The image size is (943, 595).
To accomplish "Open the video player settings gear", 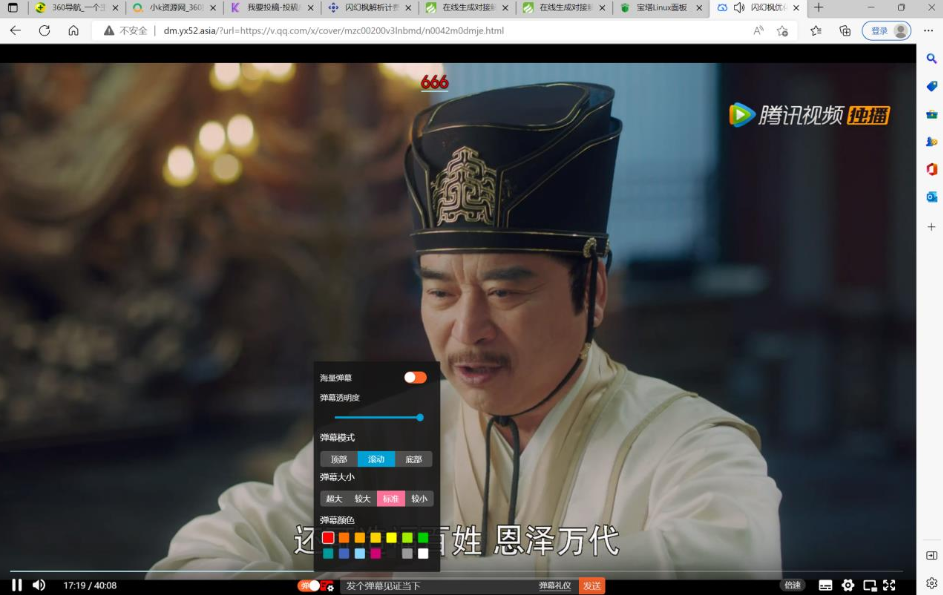I will (x=848, y=585).
